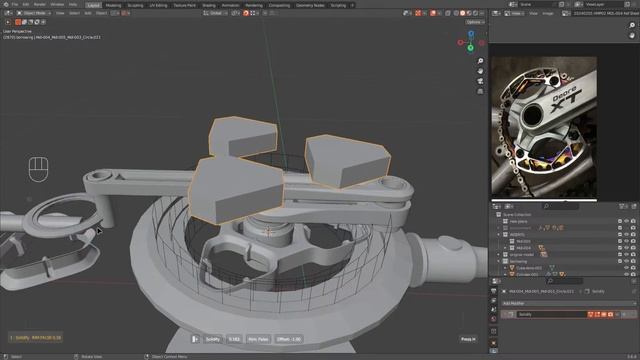Click the Scene name selector field
640x360 pixels.
[x=538, y=4]
